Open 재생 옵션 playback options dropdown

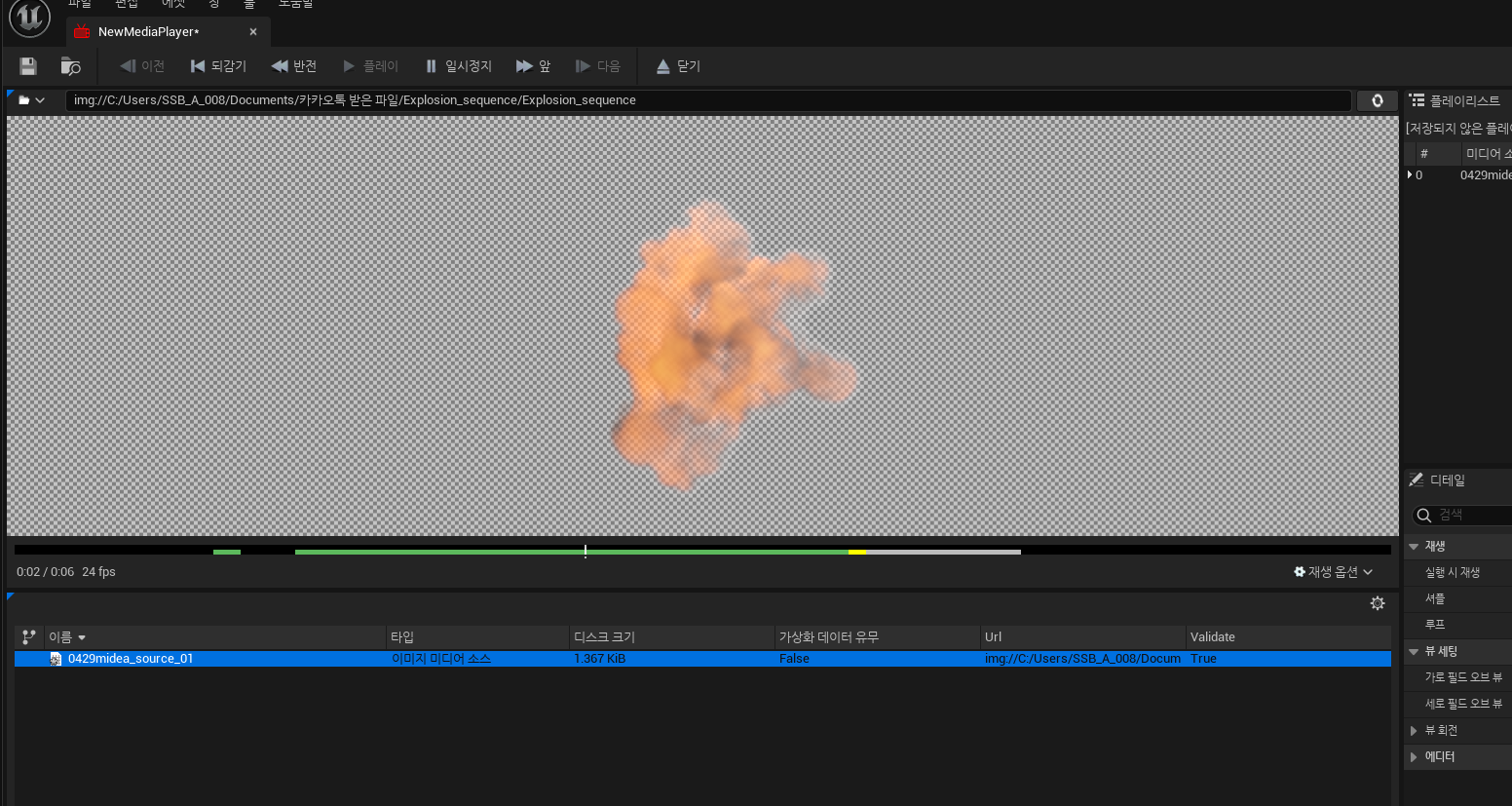click(x=1333, y=572)
